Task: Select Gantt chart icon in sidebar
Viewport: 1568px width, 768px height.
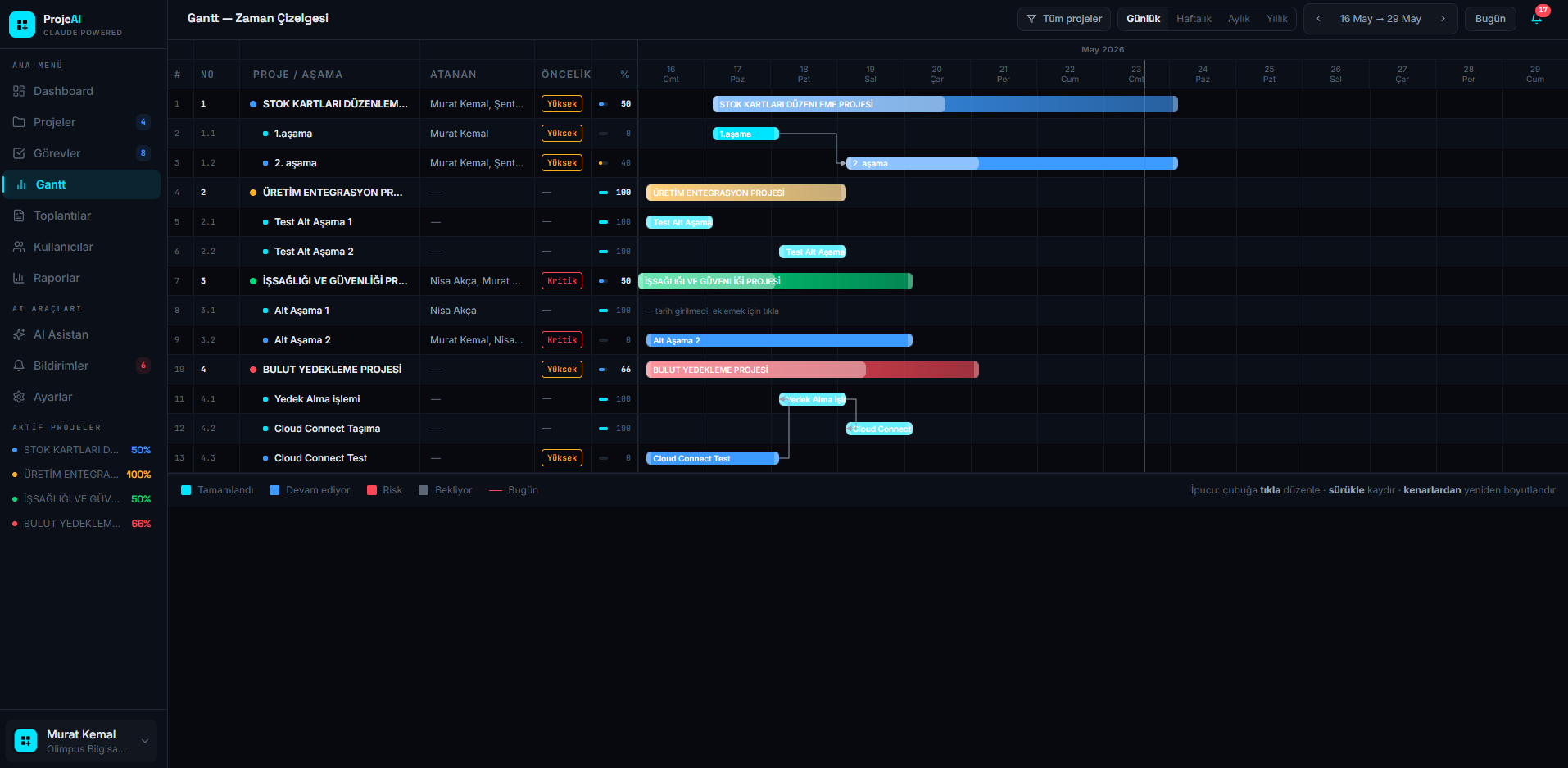Action: [21, 184]
